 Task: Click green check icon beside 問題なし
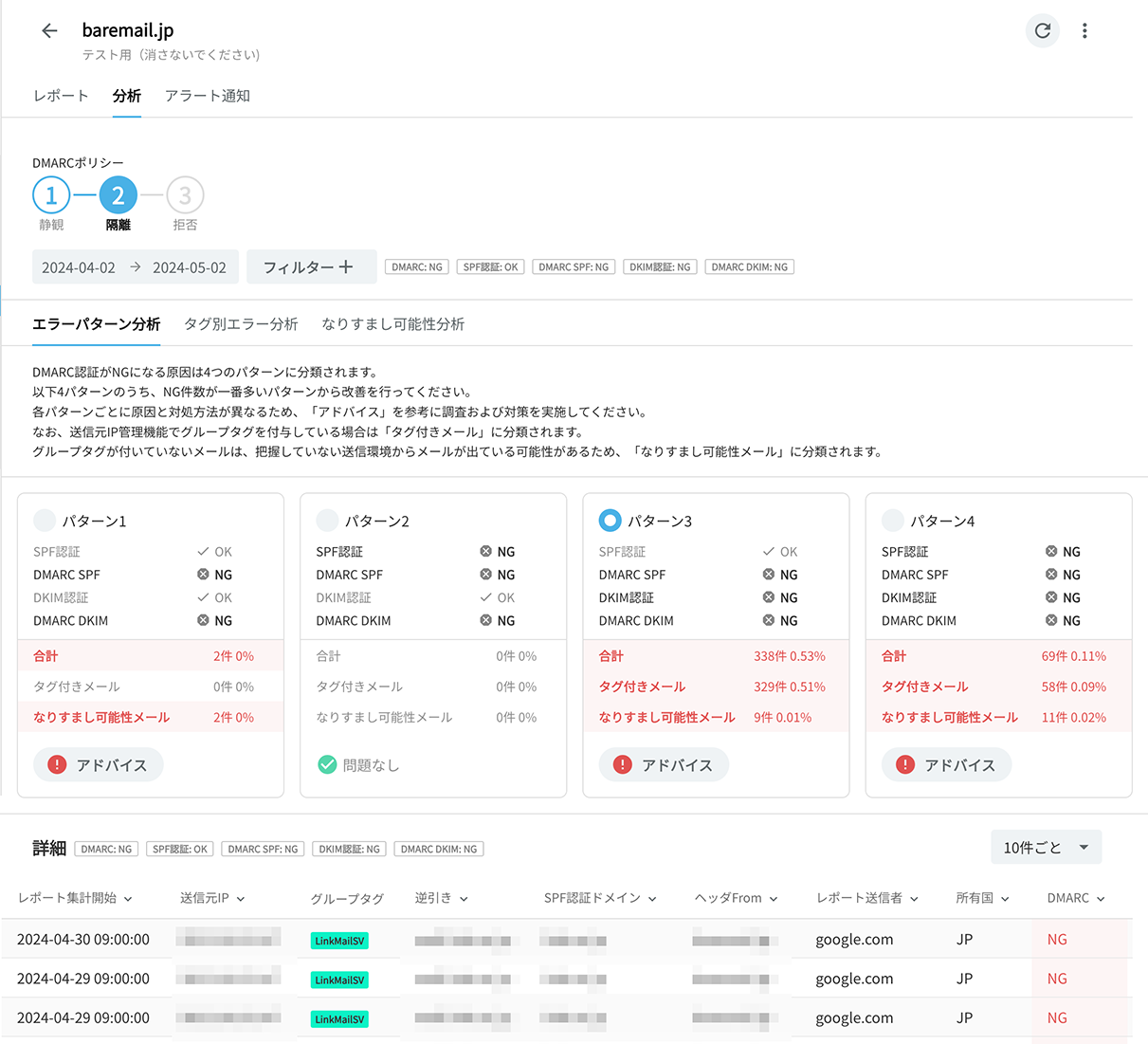coord(327,764)
